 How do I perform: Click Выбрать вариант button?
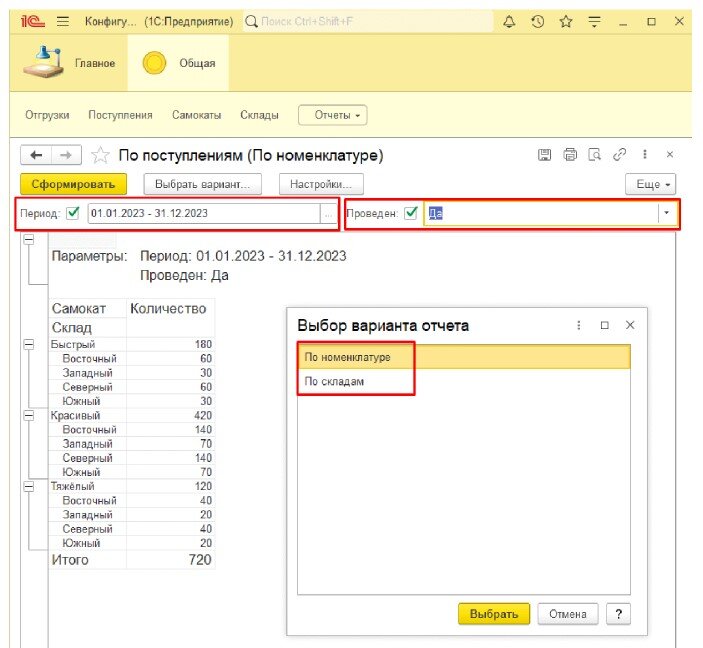coord(203,184)
